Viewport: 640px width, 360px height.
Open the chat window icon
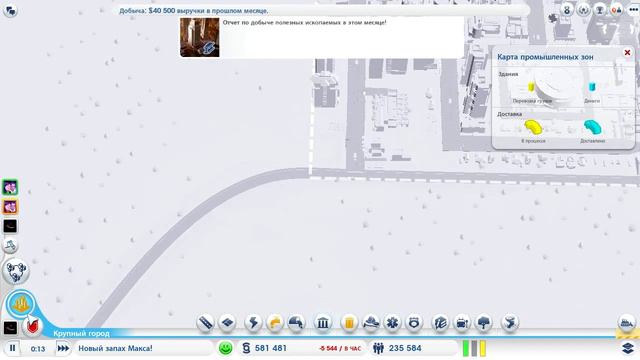pyautogui.click(x=10, y=10)
